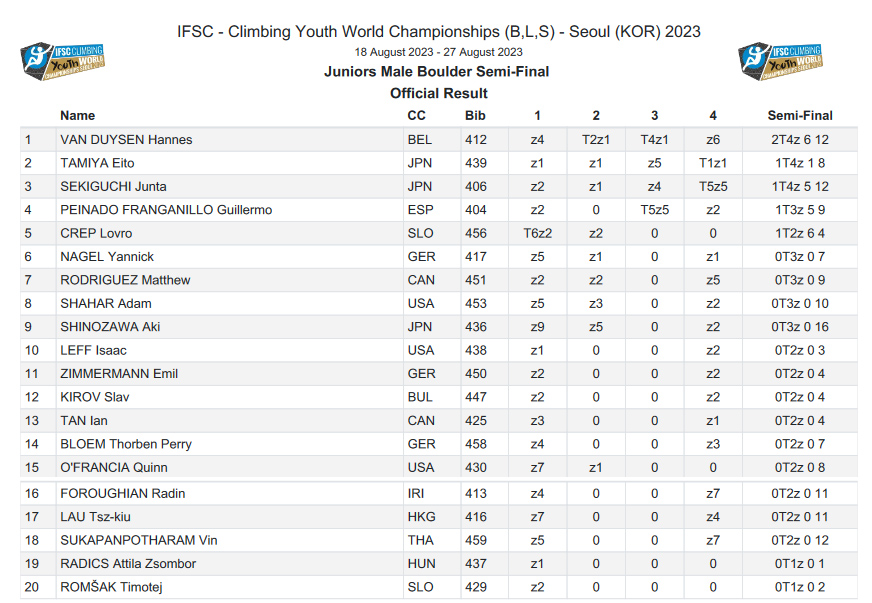This screenshot has width=872, height=603.
Task: Click the CC column header
Action: pos(416,116)
